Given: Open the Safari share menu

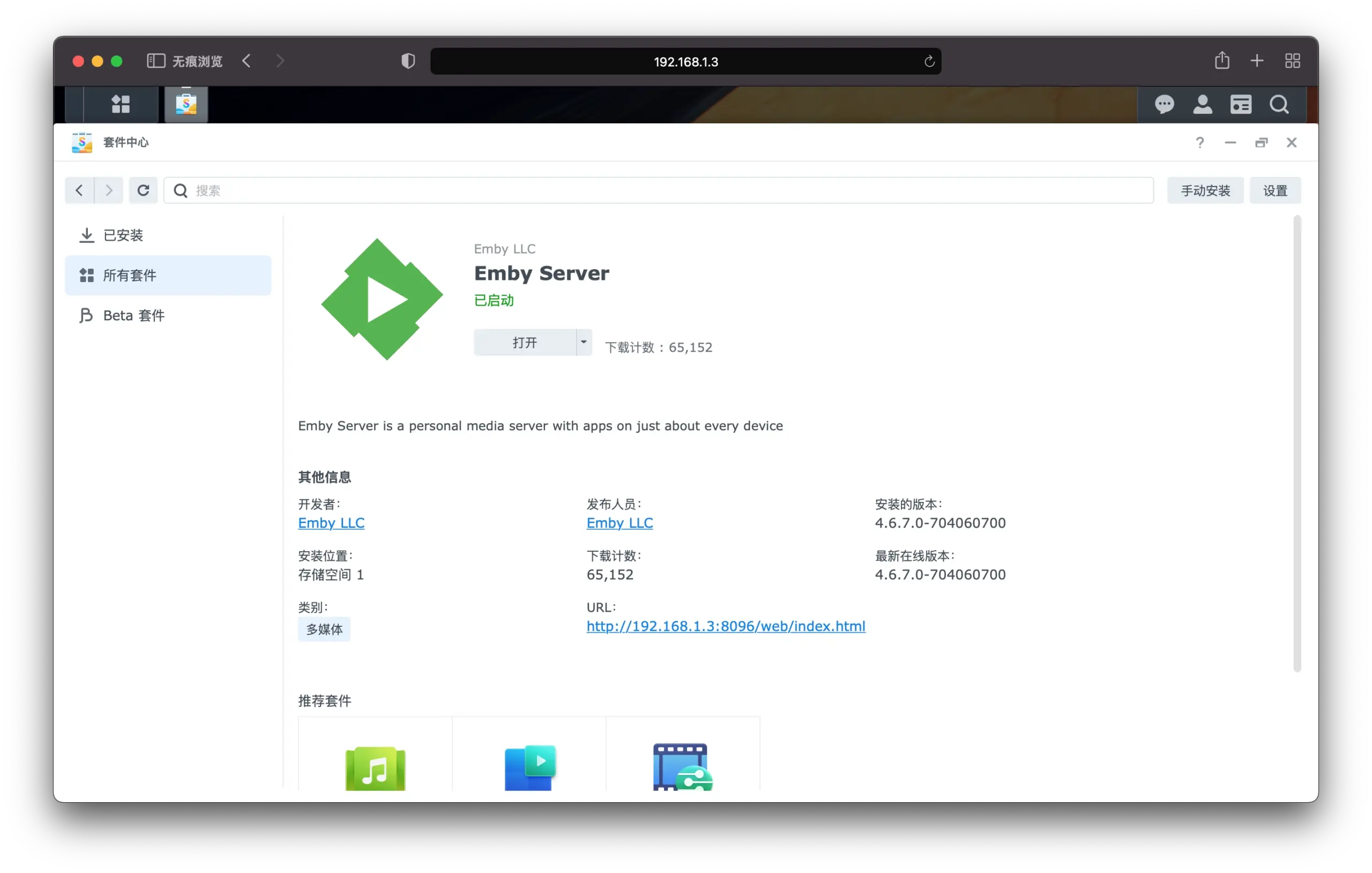Looking at the screenshot, I should point(1221,60).
